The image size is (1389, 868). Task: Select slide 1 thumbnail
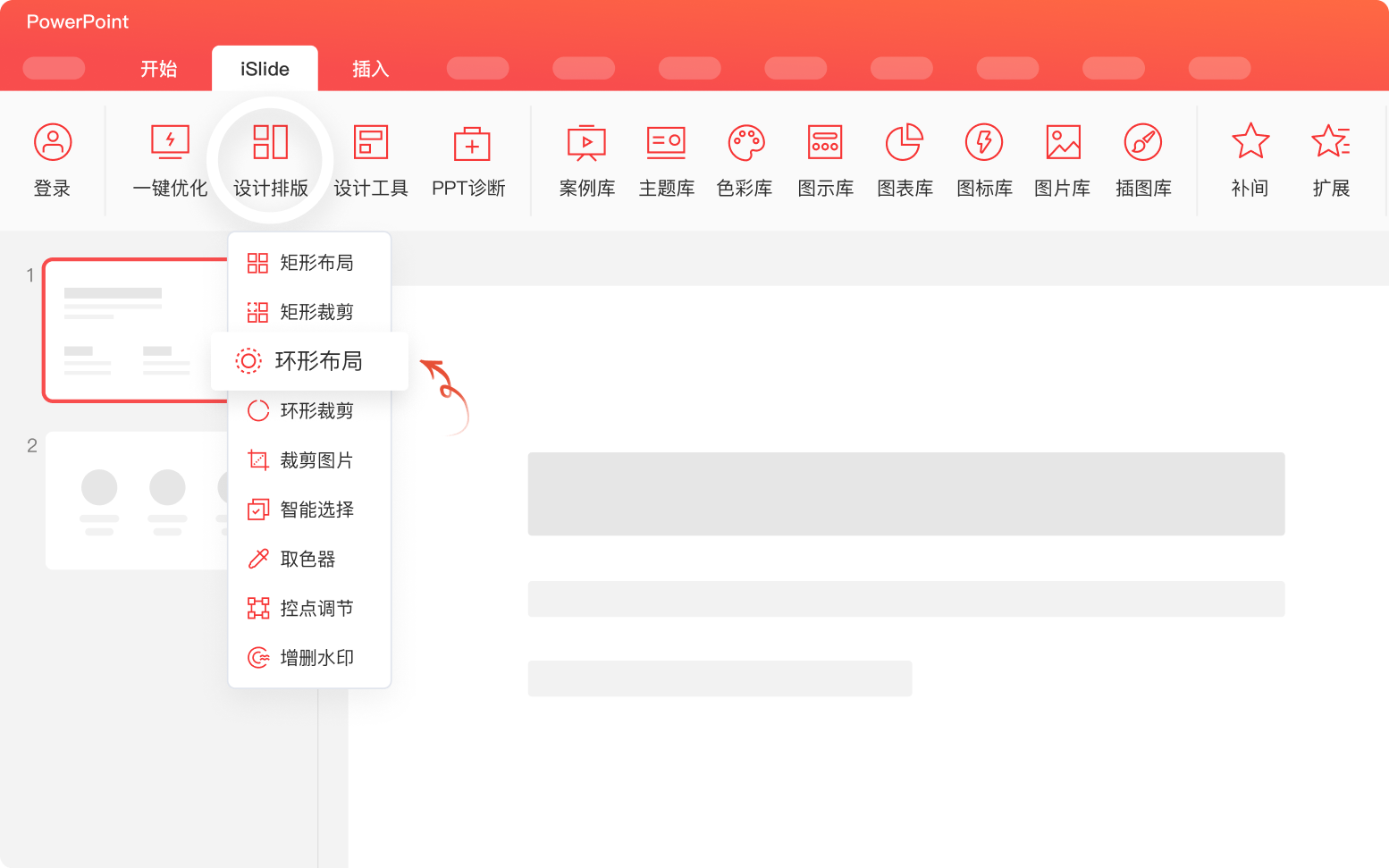(134, 330)
